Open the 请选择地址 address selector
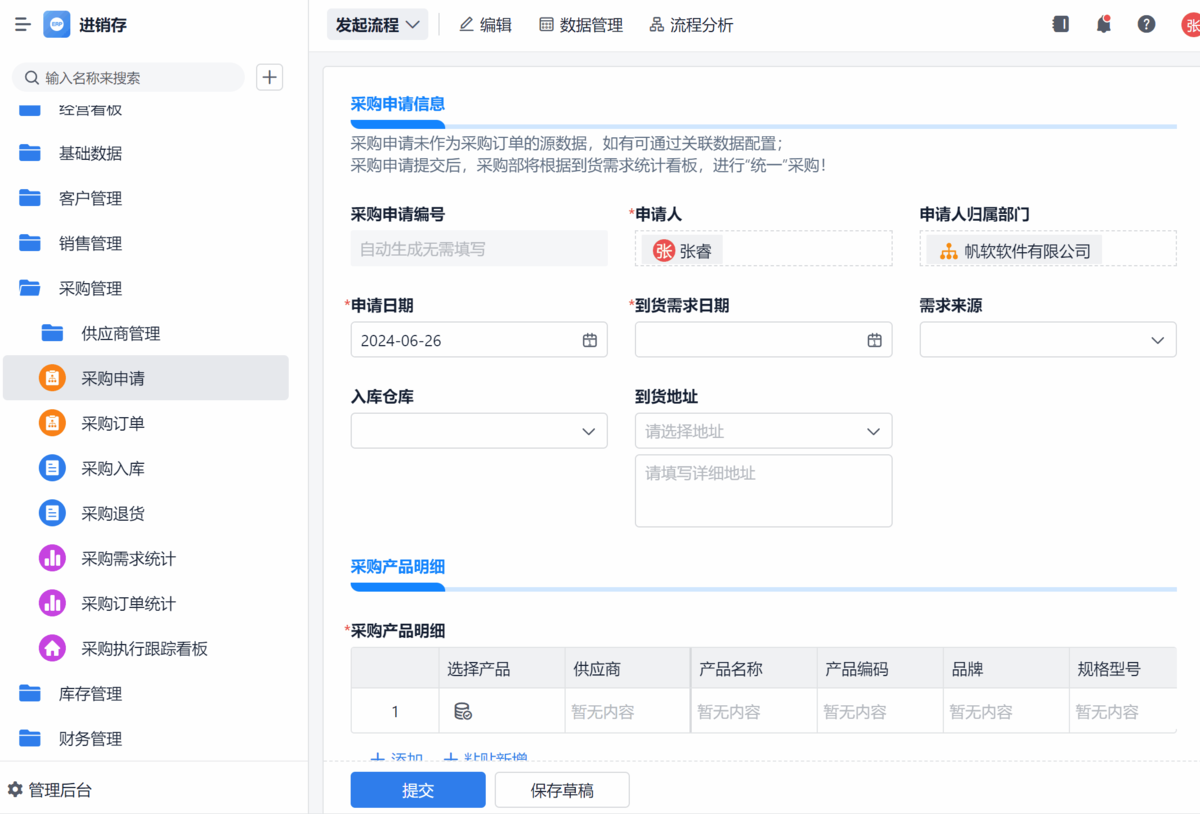The width and height of the screenshot is (1200, 814). coord(763,431)
